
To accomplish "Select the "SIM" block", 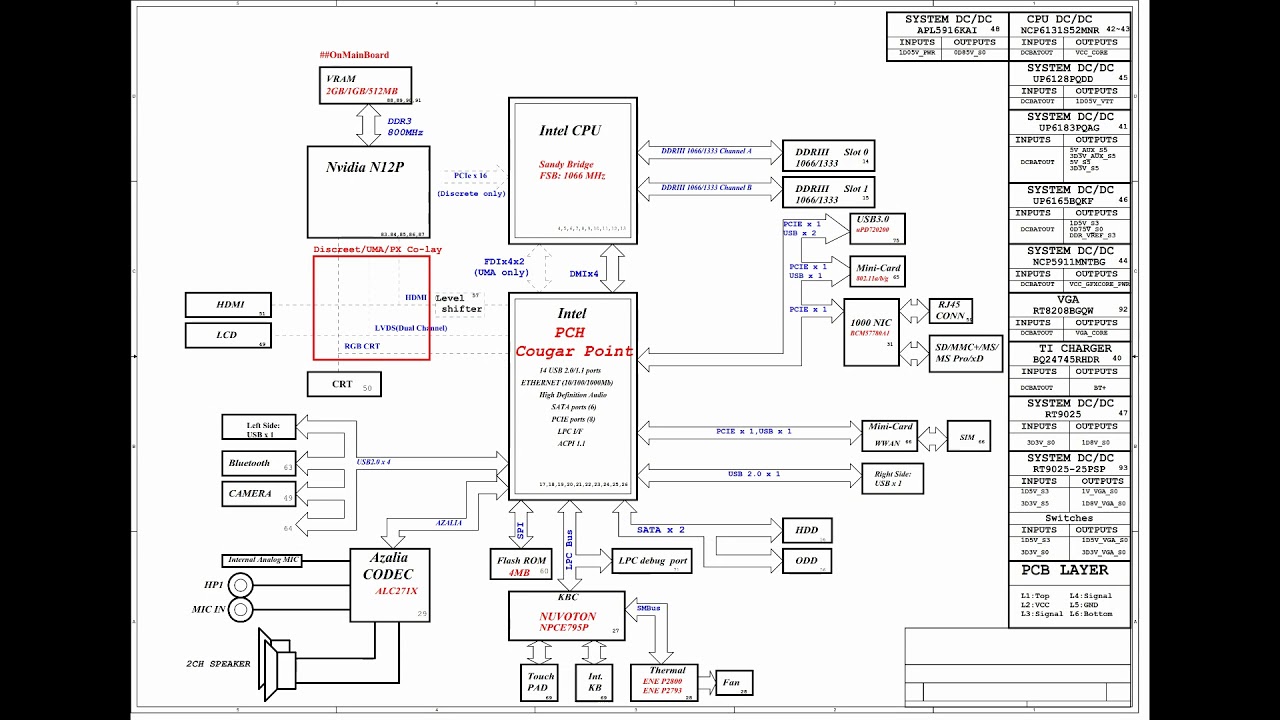I will (x=968, y=436).
